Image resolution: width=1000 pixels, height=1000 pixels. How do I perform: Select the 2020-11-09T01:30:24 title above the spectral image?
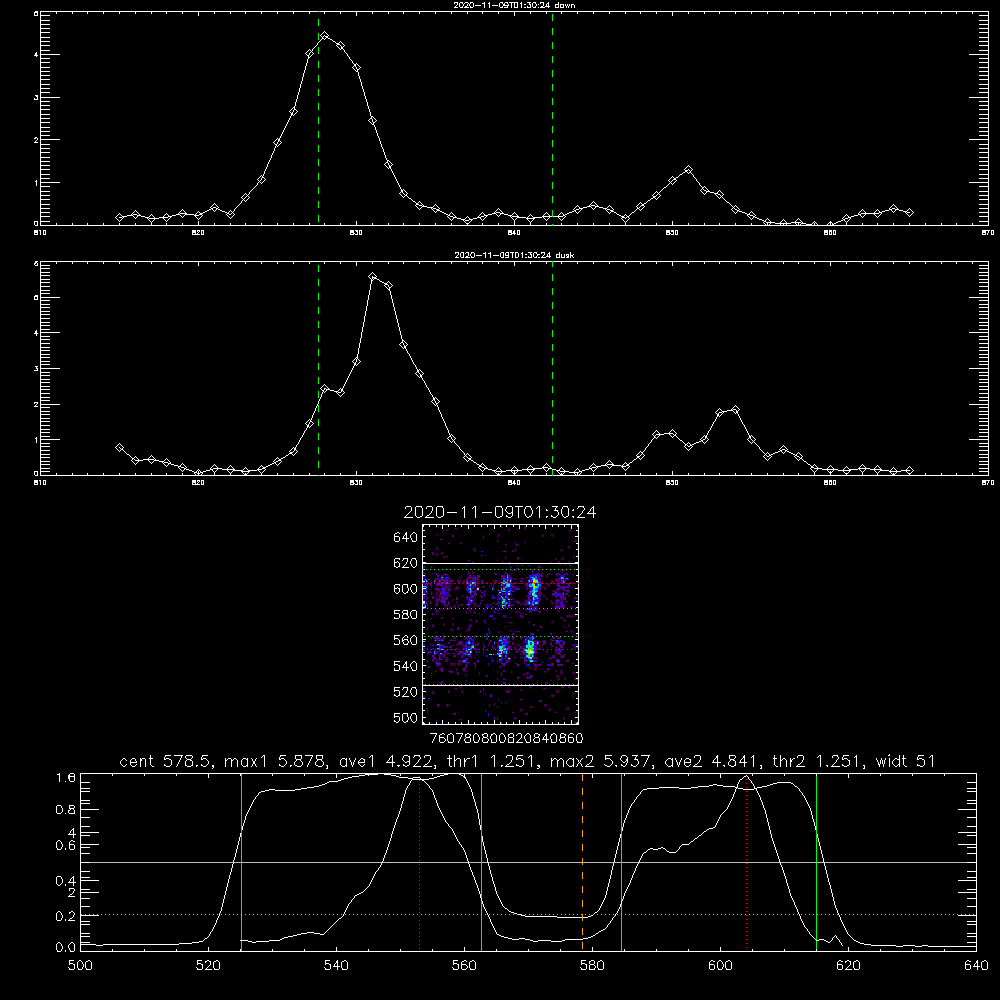click(500, 512)
